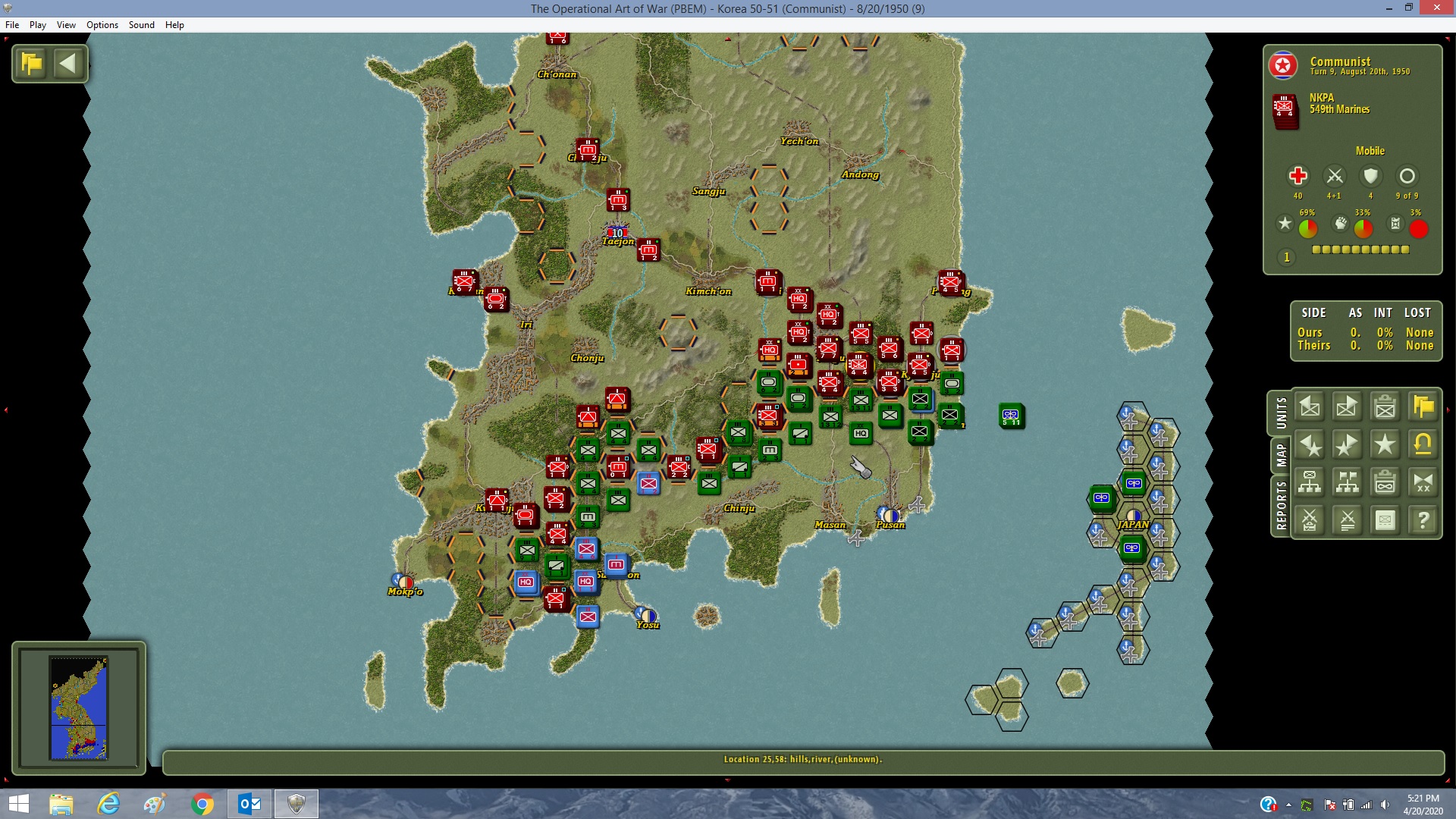Click the yellow flags button at top-left
This screenshot has height=819, width=1456.
click(32, 63)
